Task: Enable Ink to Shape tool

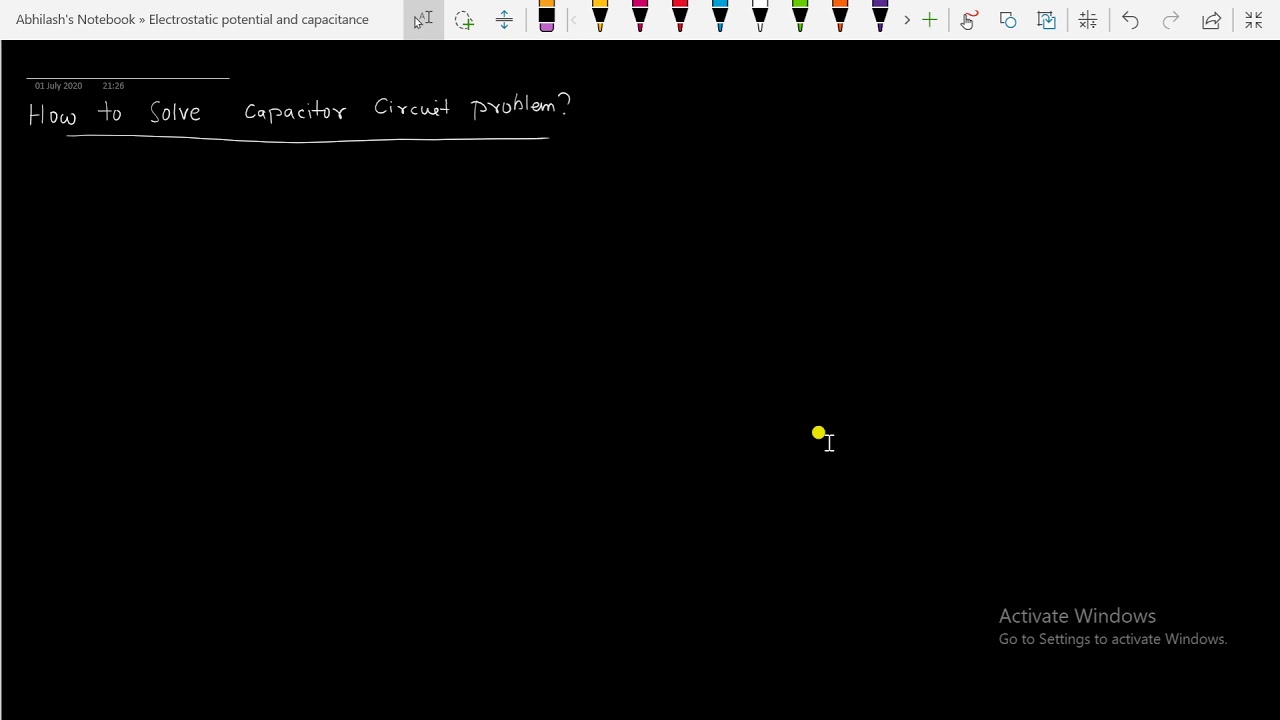Action: 1008,20
